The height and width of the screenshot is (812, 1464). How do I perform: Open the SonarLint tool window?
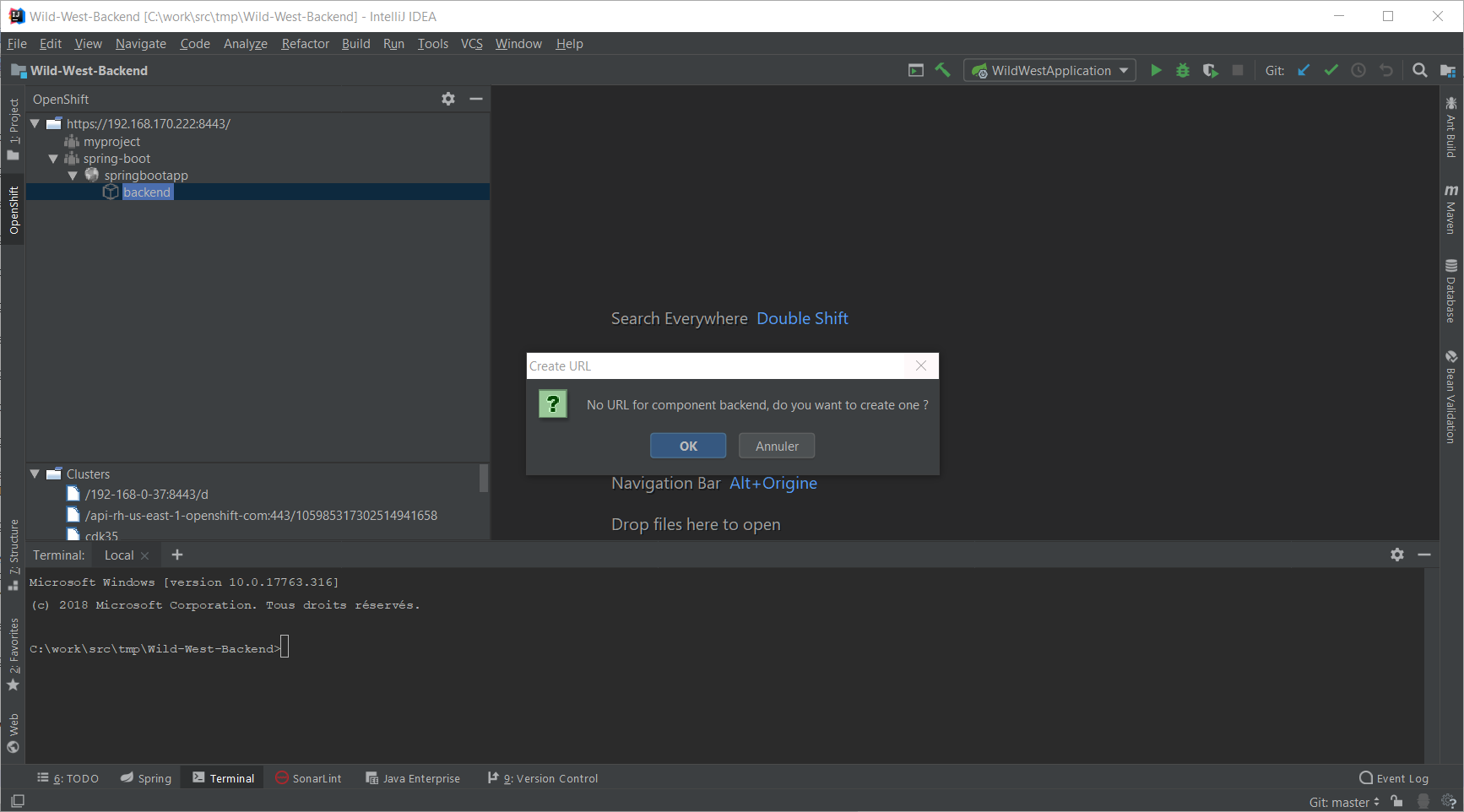point(309,778)
